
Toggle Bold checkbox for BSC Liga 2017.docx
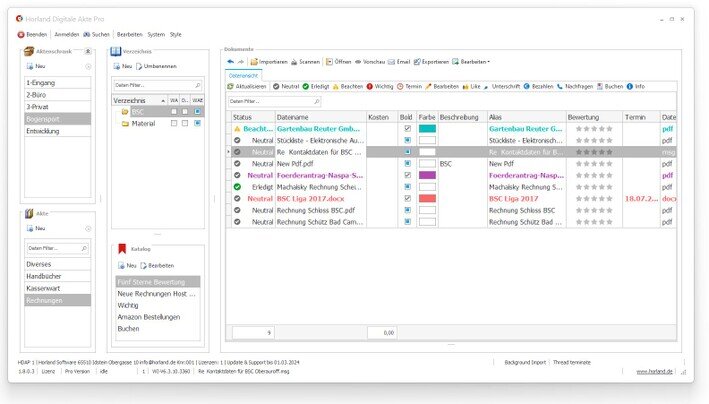coord(407,198)
